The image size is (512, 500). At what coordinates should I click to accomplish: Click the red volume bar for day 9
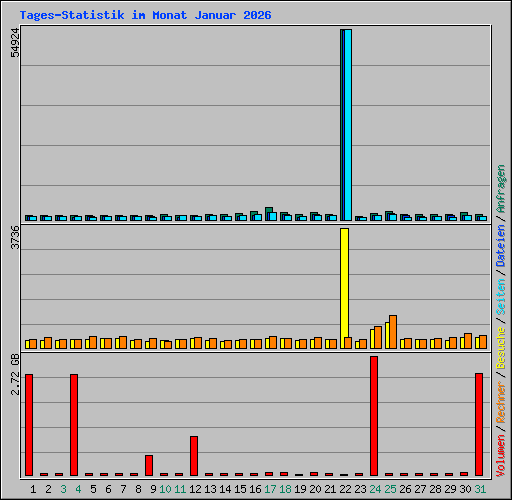(149, 465)
